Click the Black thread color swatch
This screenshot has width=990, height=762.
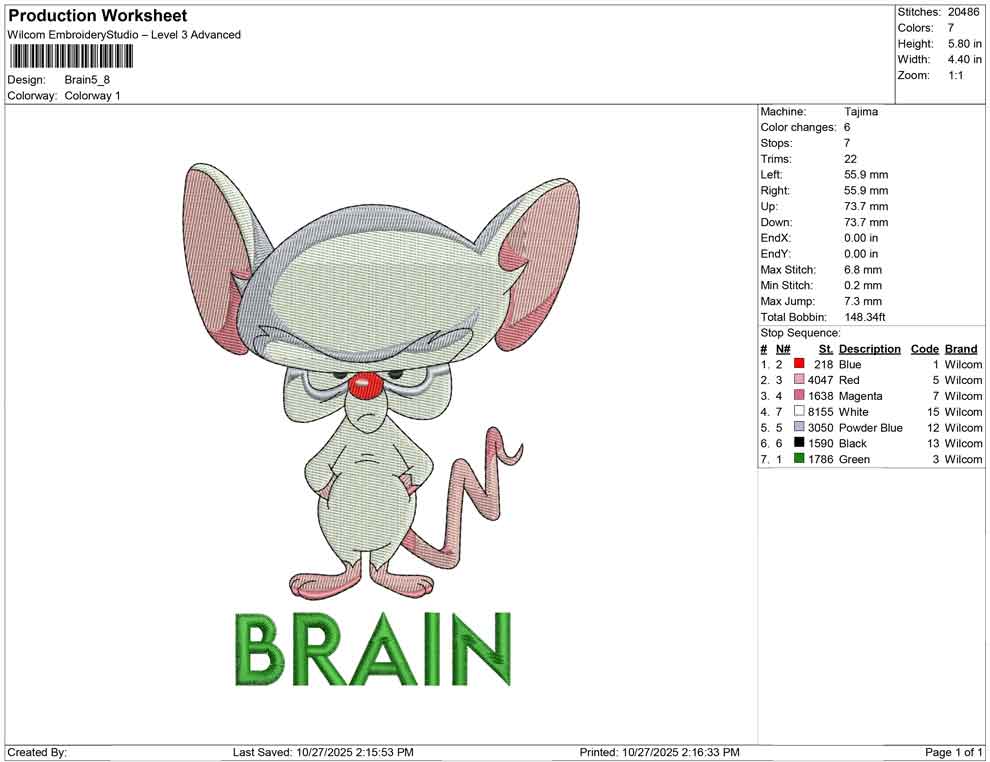(799, 443)
